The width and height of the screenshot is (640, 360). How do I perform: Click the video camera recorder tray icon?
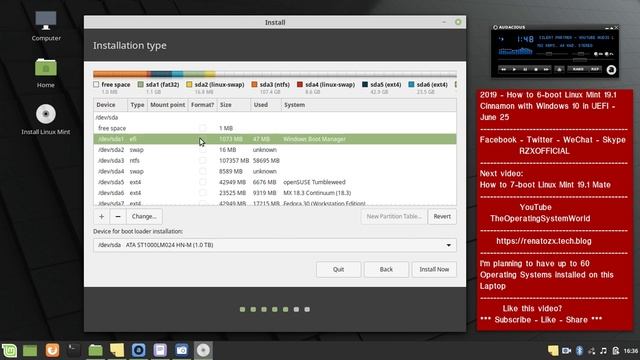pyautogui.click(x=567, y=351)
